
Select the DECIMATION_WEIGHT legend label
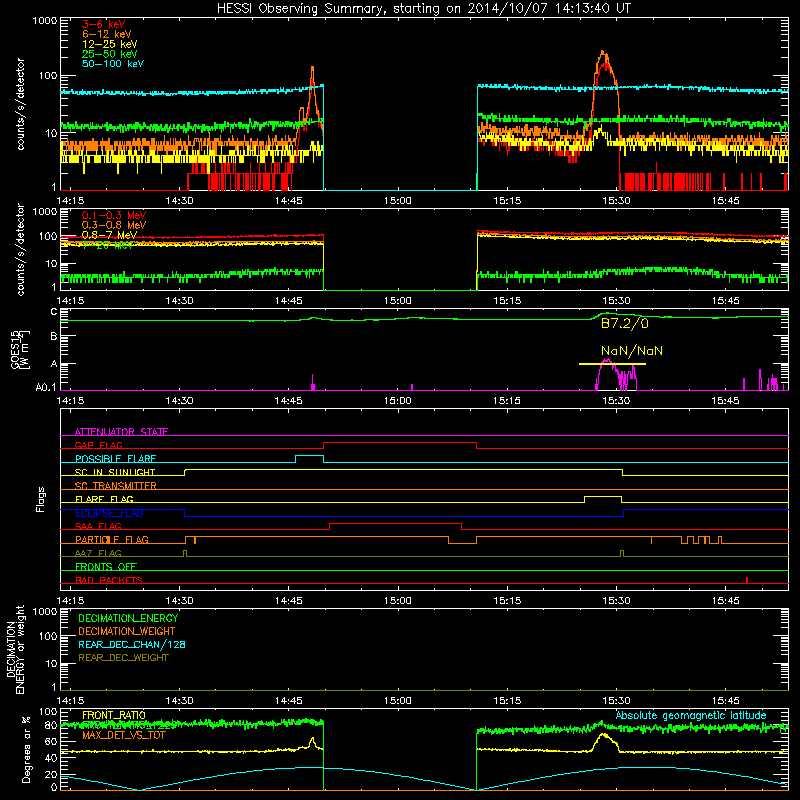(127, 631)
